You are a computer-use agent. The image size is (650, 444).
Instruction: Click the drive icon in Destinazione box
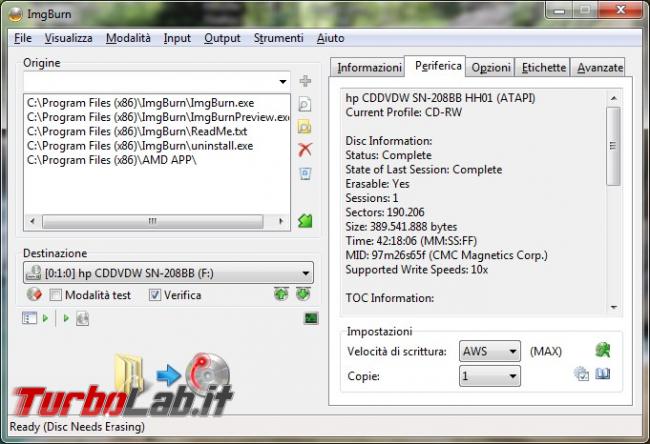point(34,273)
